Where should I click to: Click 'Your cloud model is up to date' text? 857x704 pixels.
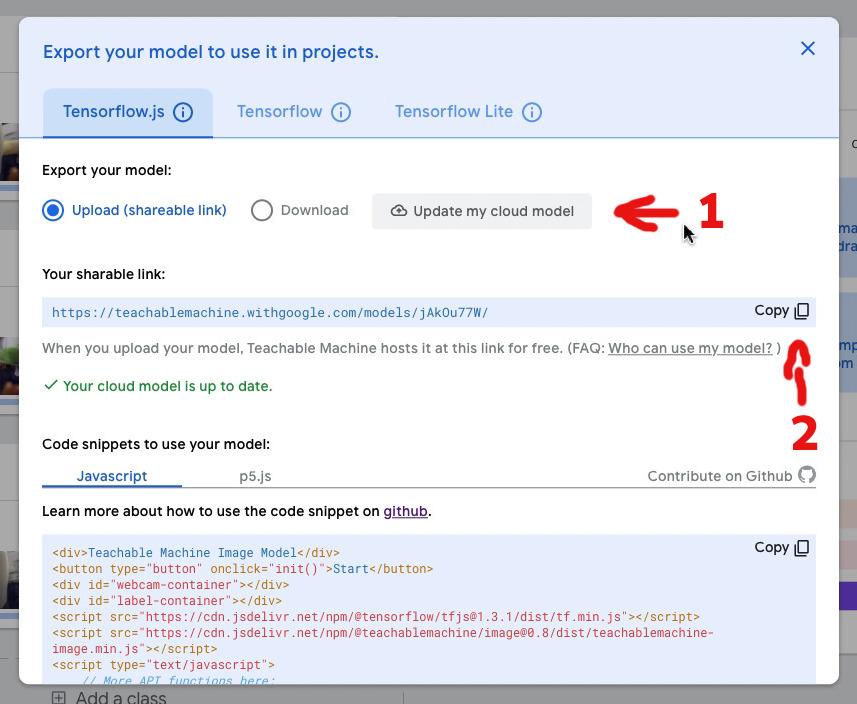click(x=167, y=386)
